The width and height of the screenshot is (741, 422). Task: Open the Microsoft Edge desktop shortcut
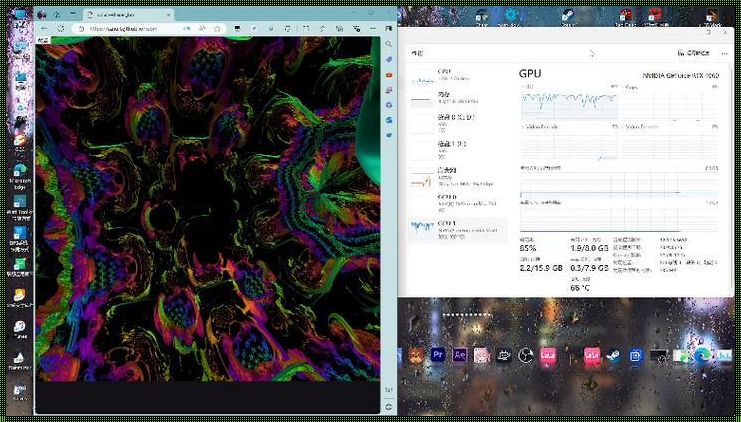click(19, 177)
